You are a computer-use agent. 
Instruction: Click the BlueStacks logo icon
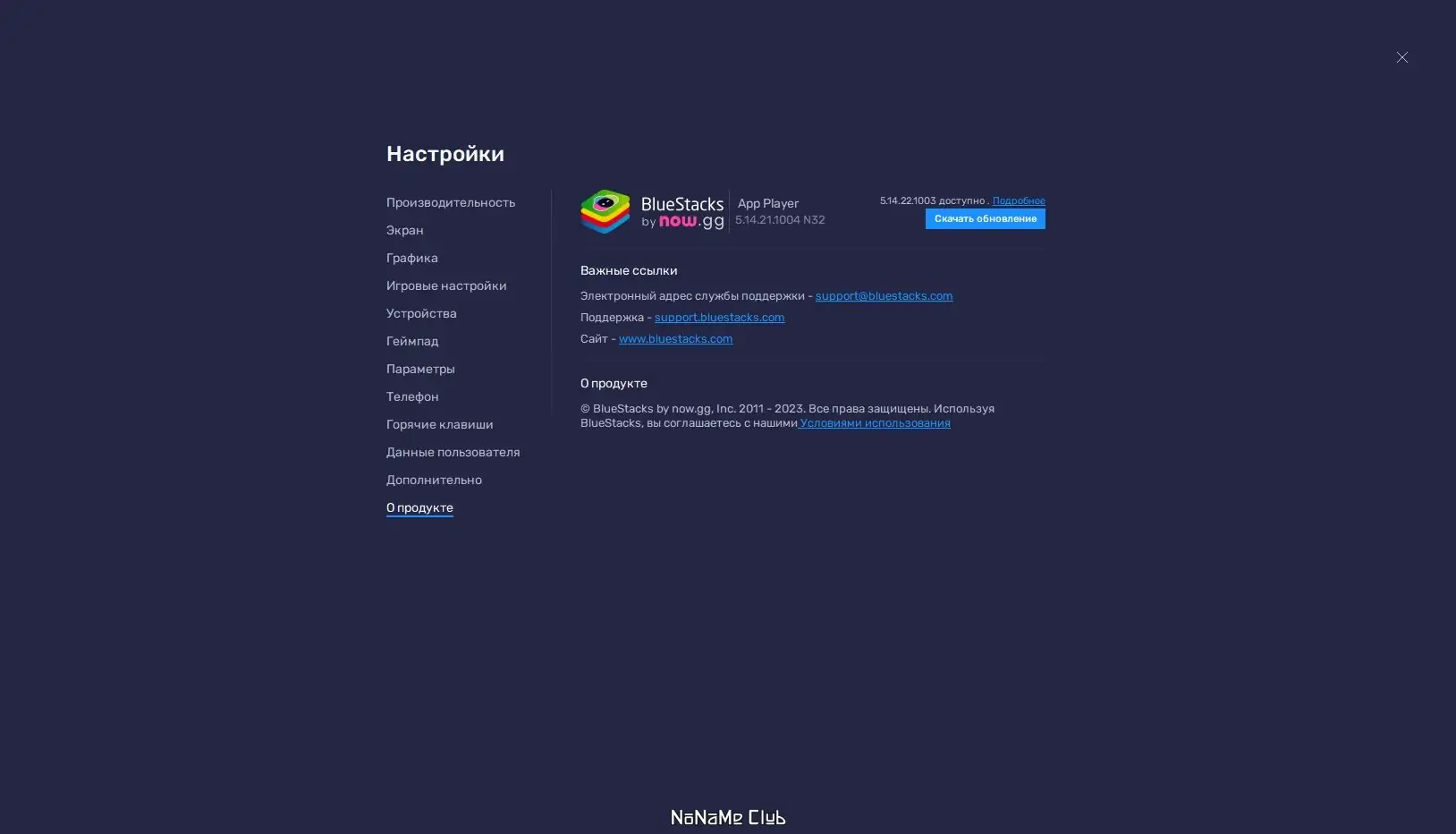tap(605, 212)
